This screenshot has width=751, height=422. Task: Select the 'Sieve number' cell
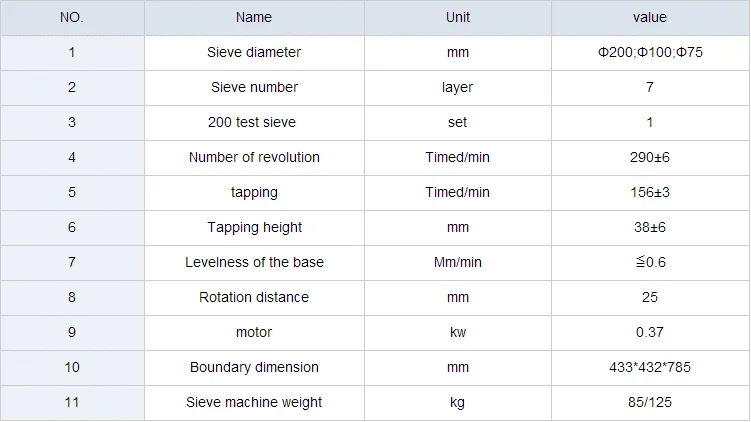coord(254,87)
